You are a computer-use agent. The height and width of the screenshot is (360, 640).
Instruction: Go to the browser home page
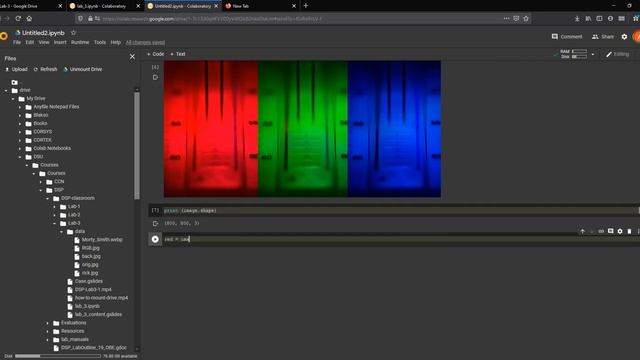pyautogui.click(x=29, y=18)
